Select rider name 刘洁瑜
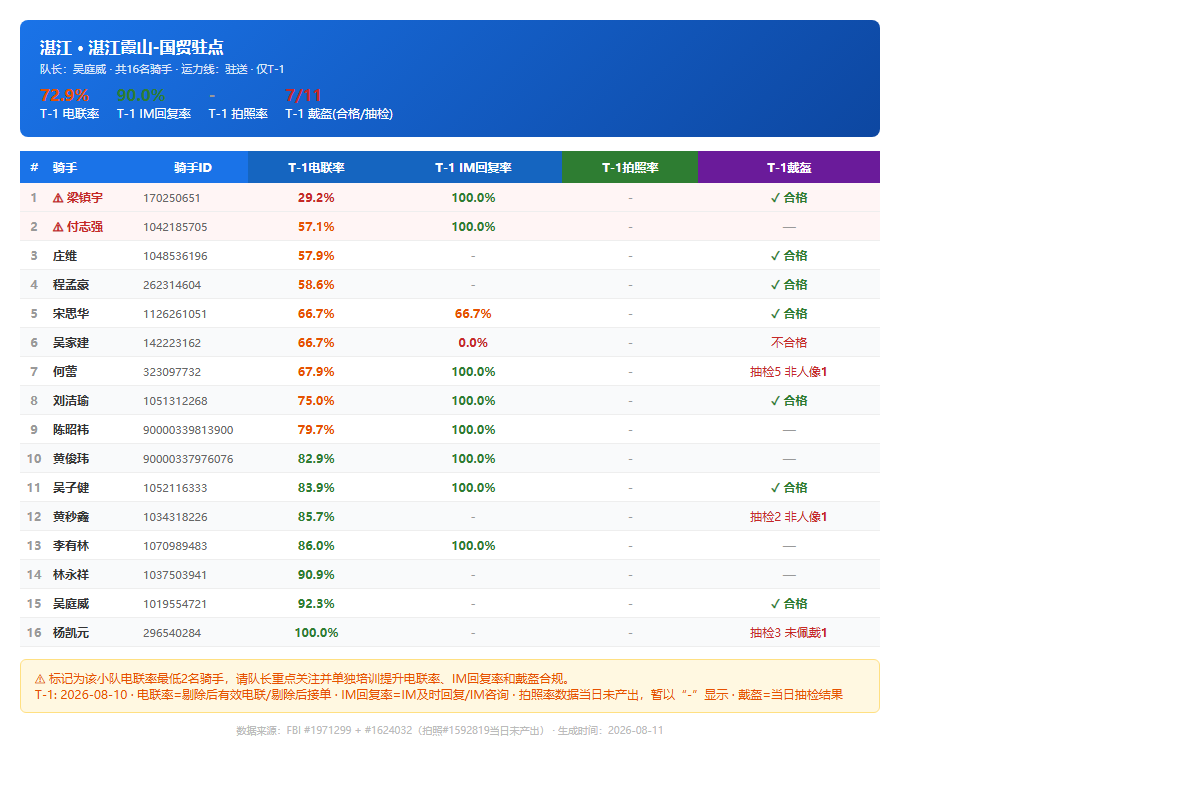The height and width of the screenshot is (800, 1200). point(71,401)
